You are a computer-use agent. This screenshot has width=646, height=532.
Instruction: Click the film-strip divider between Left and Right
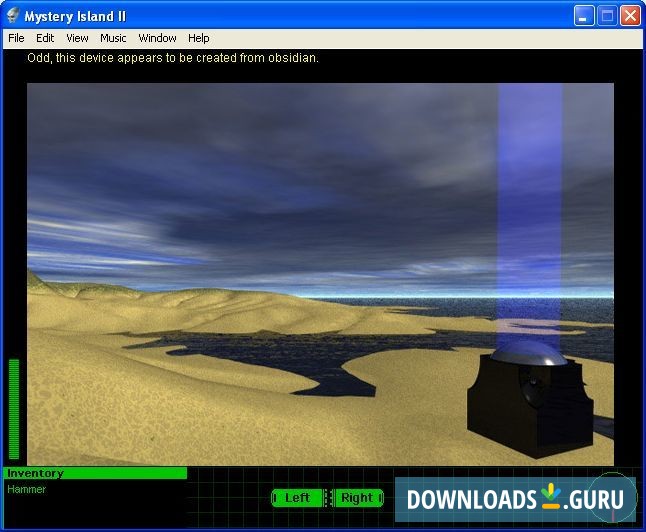tap(328, 498)
